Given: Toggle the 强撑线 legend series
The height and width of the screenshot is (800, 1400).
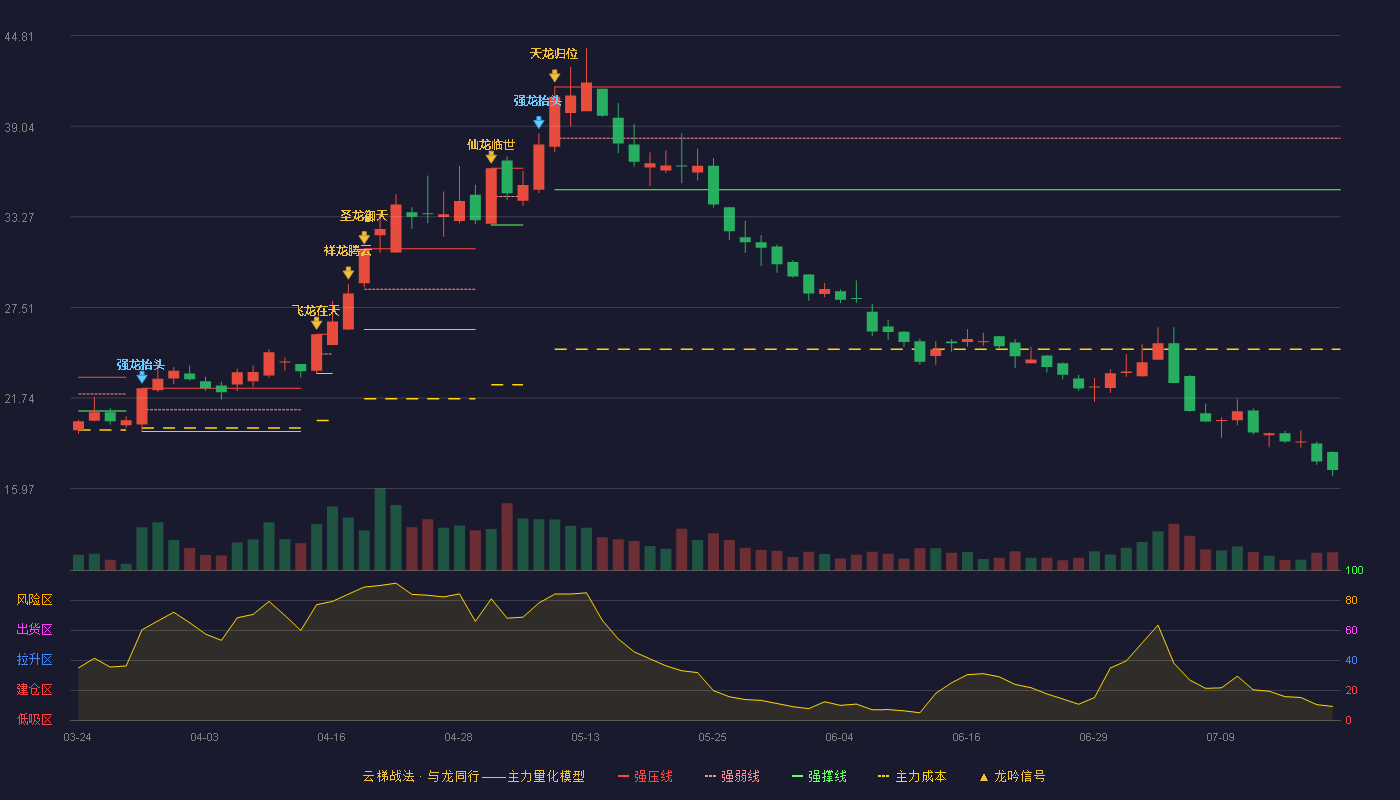Looking at the screenshot, I should click(819, 776).
